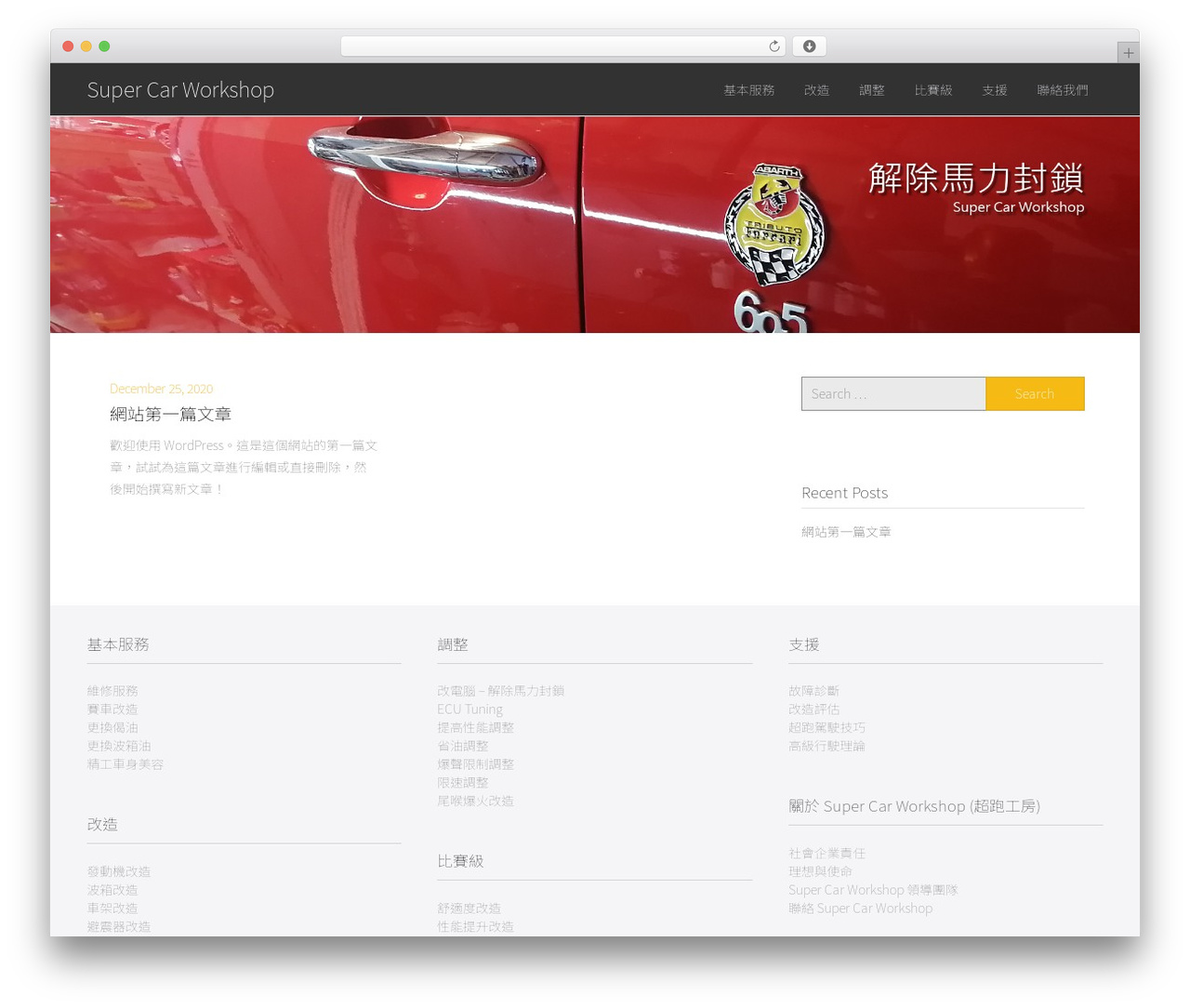
Task: Open the 超跑駕駛技巧 footer link
Action: coord(827,727)
